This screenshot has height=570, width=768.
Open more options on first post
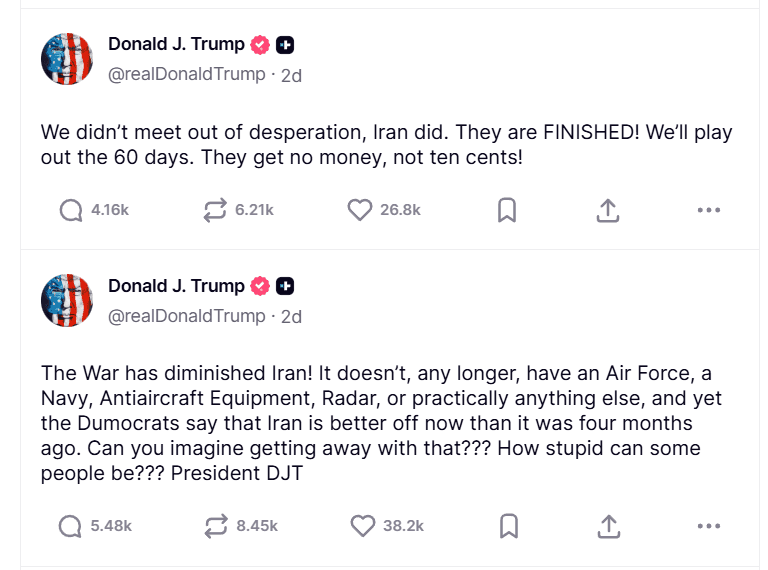[709, 210]
